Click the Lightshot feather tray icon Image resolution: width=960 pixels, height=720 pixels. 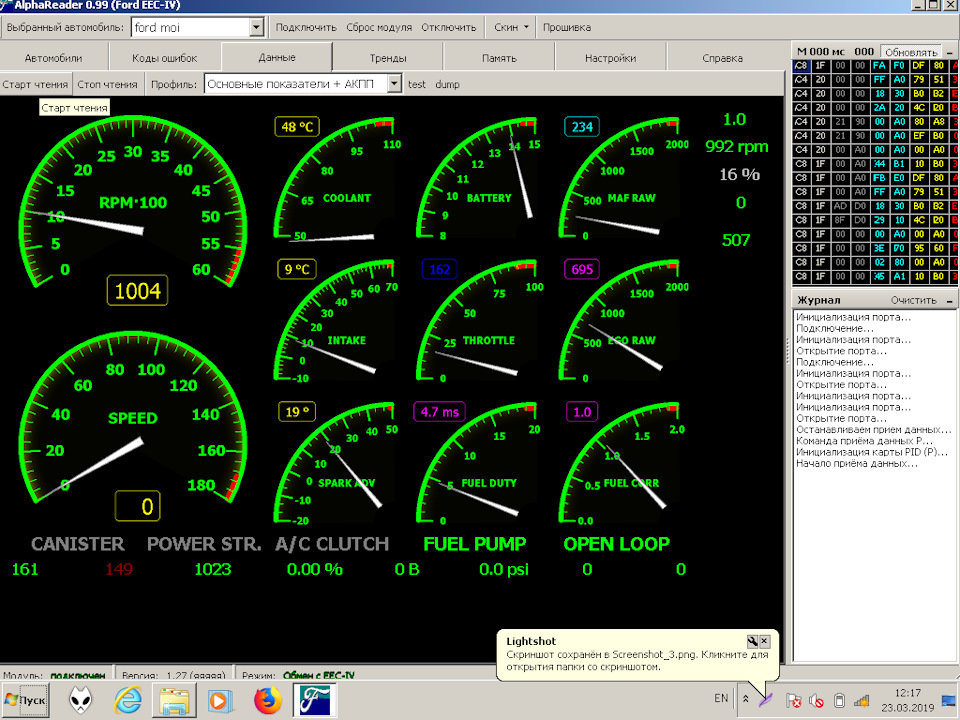tap(766, 699)
